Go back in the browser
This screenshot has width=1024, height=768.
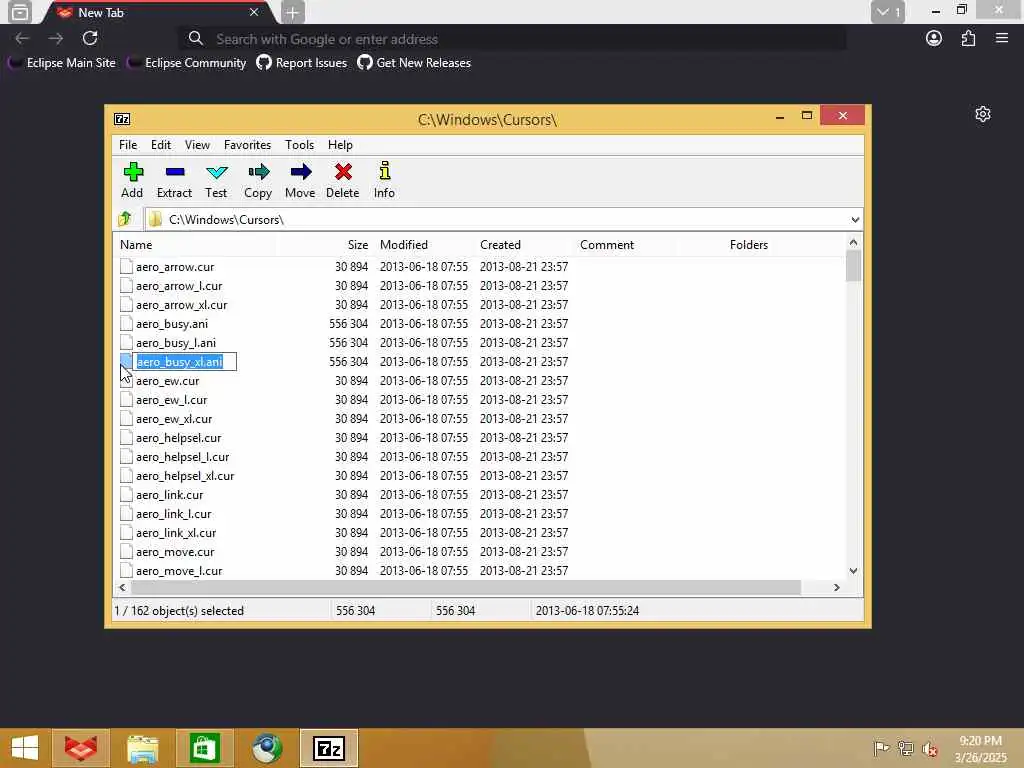(22, 39)
